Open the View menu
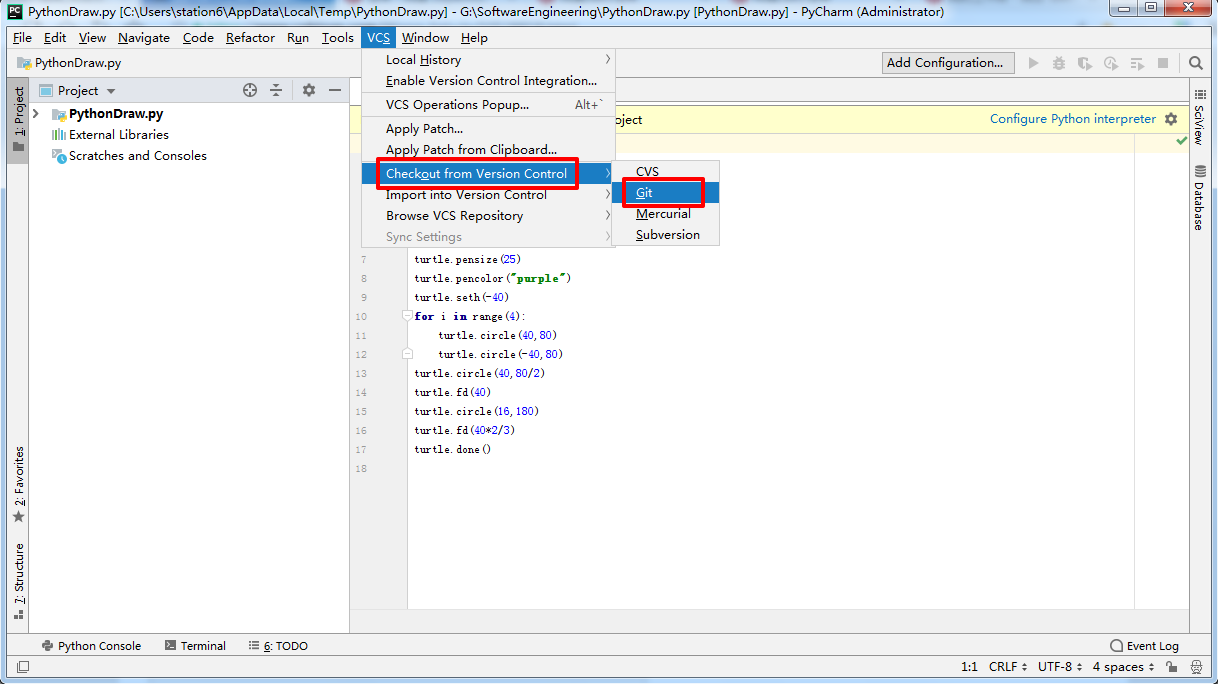Image resolution: width=1218 pixels, height=684 pixels. coord(92,38)
